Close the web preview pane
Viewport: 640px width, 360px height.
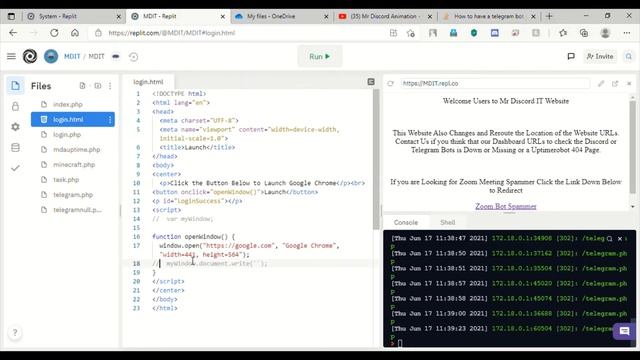click(x=629, y=84)
